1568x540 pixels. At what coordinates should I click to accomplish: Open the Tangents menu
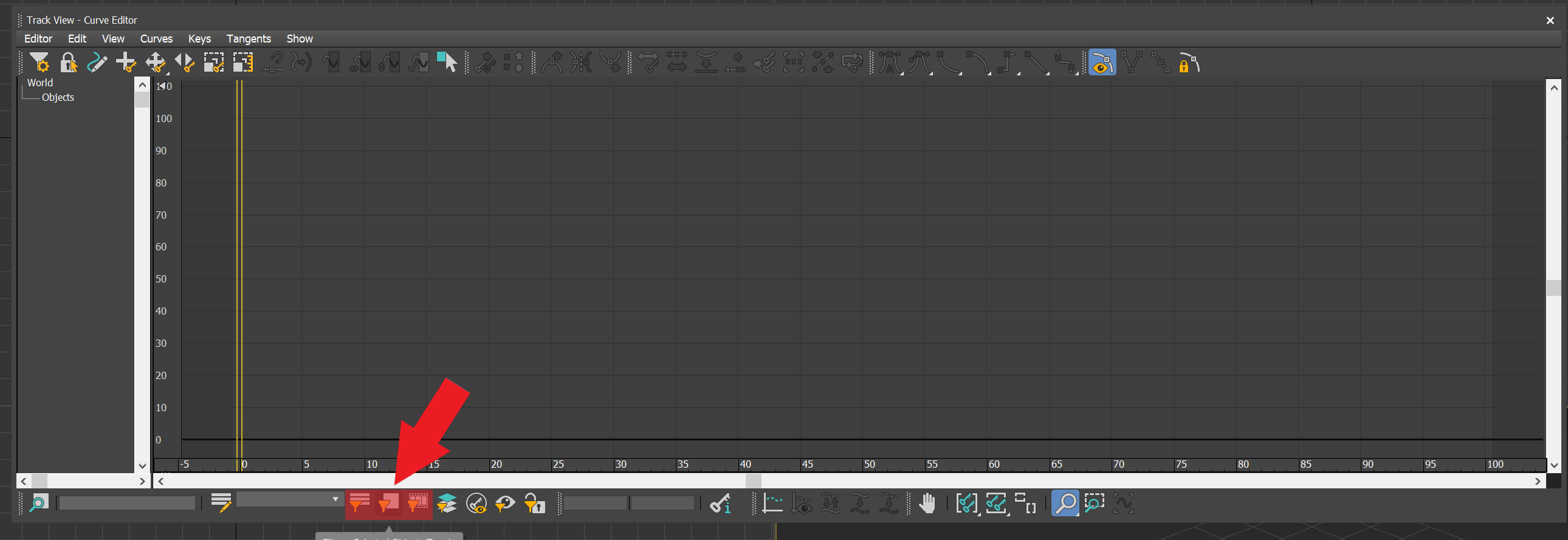pyautogui.click(x=249, y=38)
